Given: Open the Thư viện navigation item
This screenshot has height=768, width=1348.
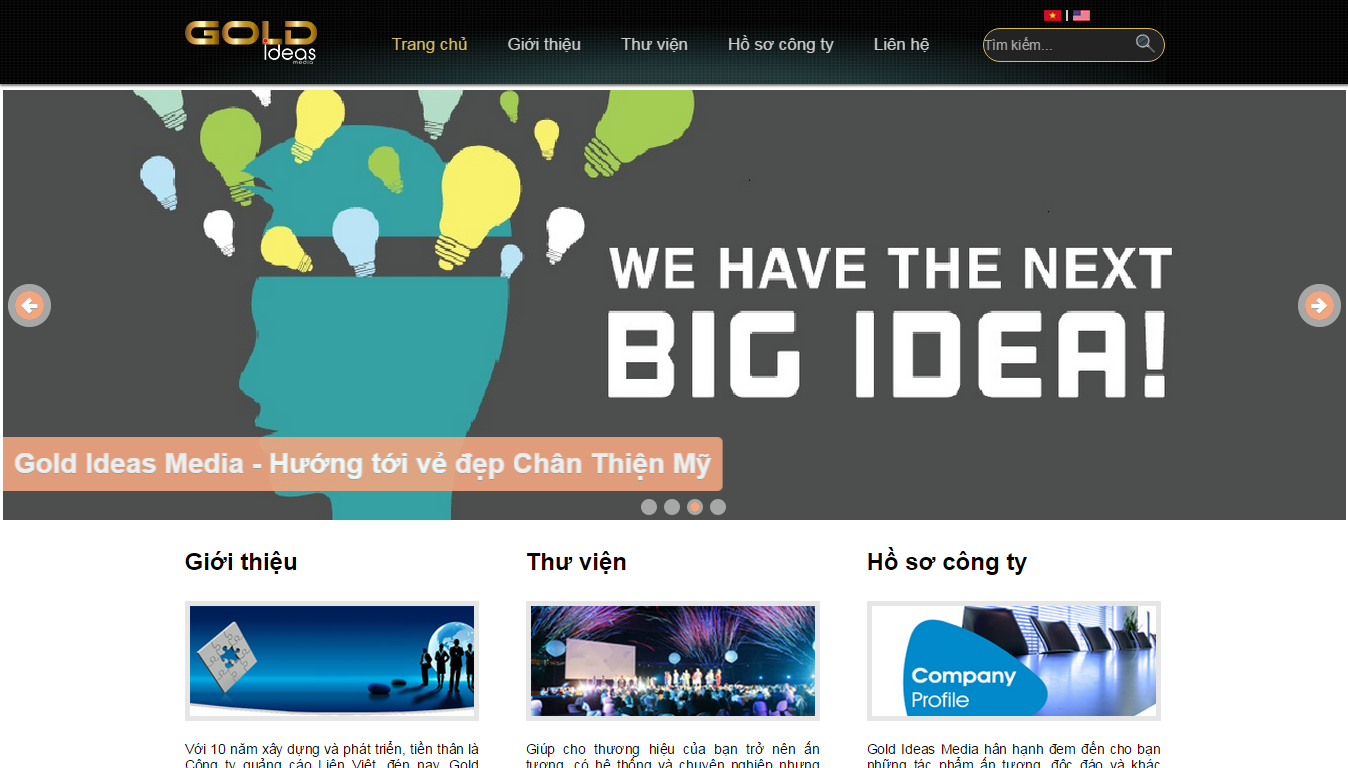Looking at the screenshot, I should 654,44.
